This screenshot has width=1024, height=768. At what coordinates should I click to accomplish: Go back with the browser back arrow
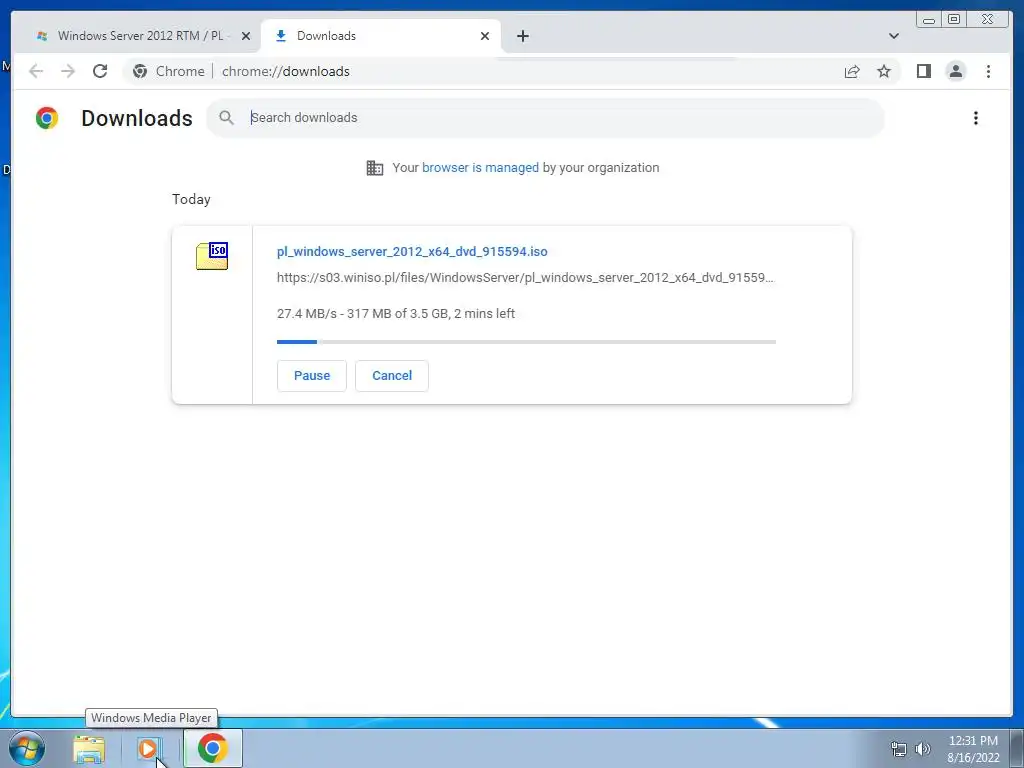click(x=36, y=71)
